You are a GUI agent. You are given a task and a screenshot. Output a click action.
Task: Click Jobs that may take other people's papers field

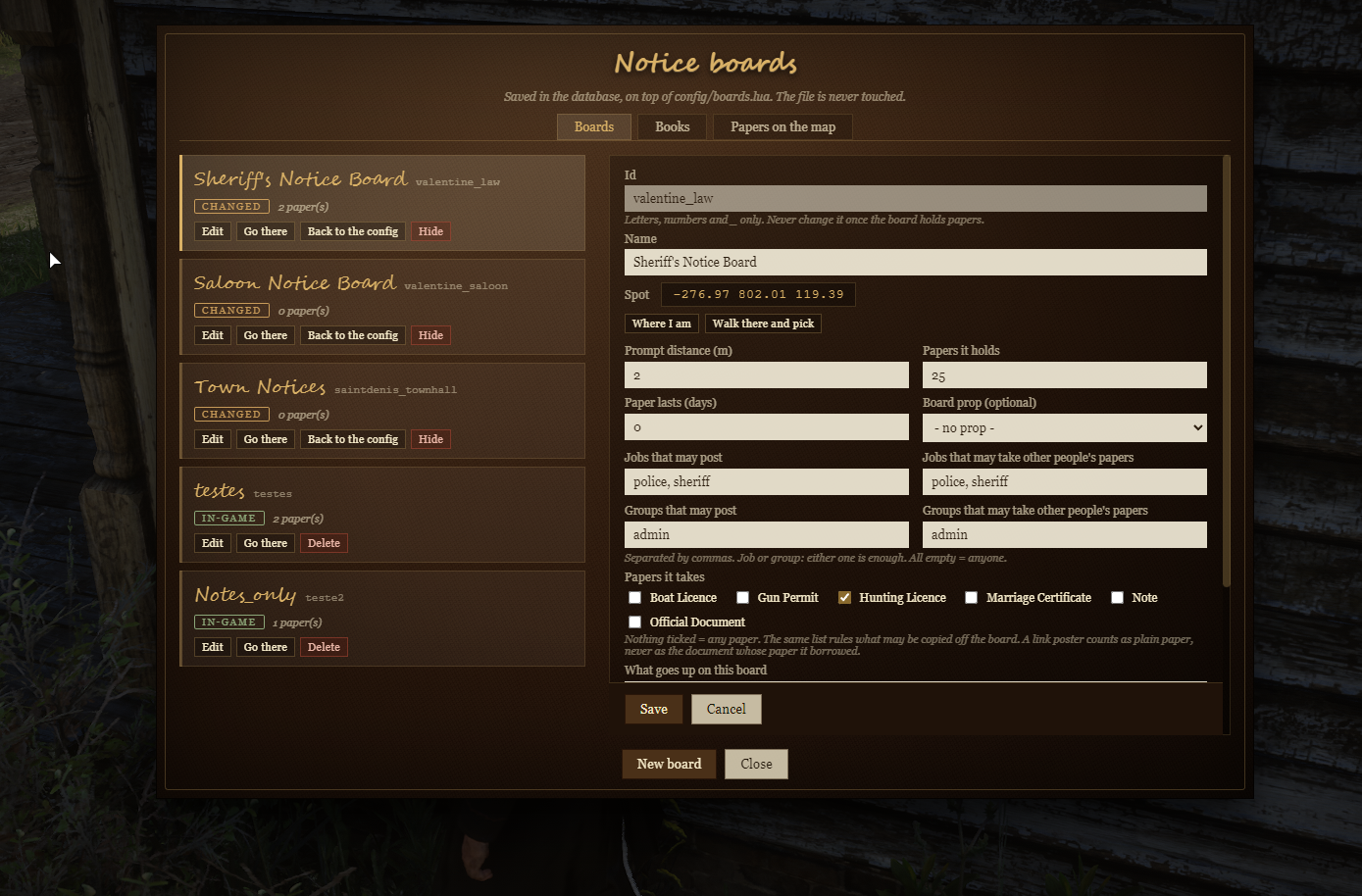pos(1065,481)
